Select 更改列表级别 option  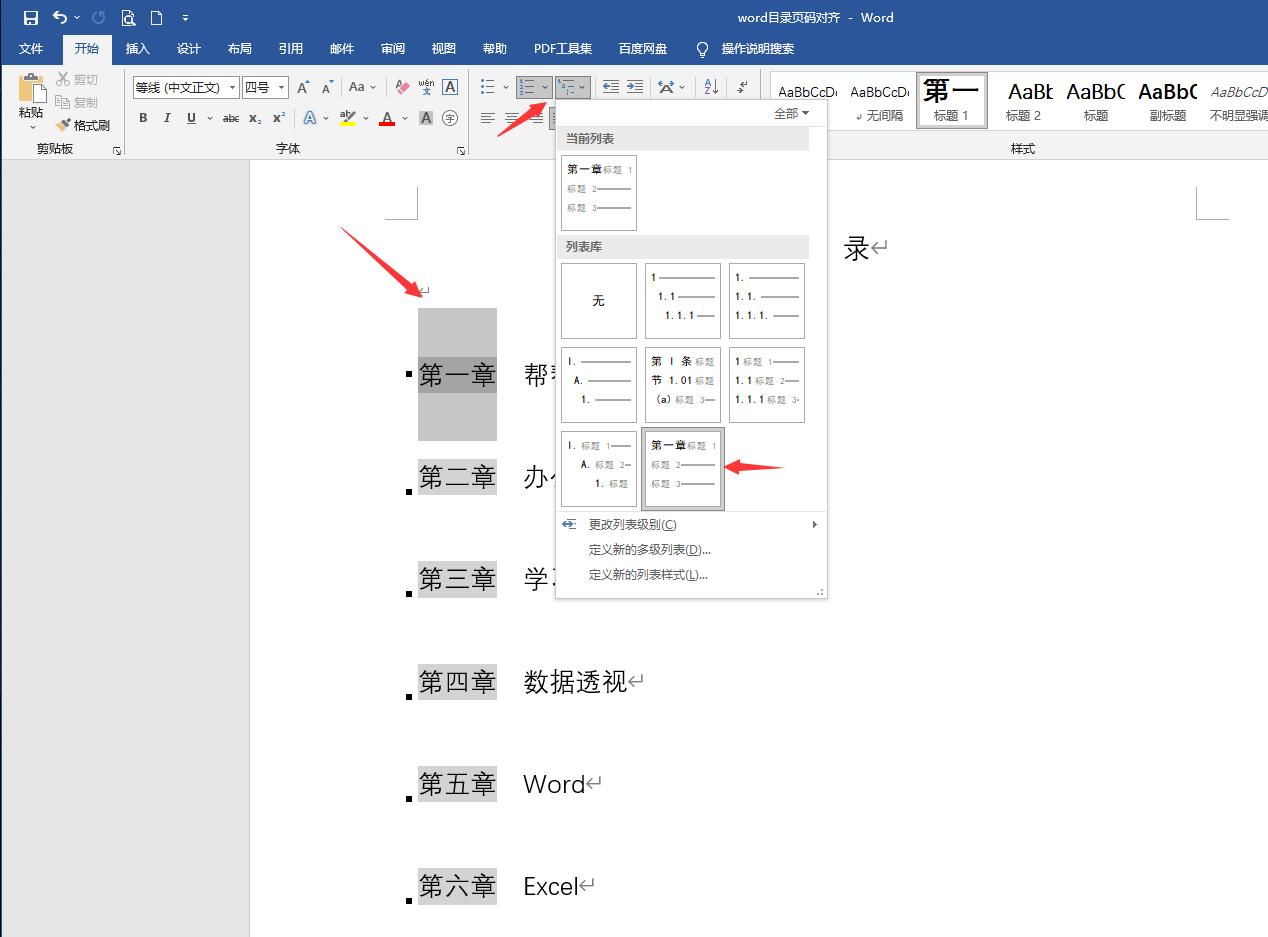point(630,524)
